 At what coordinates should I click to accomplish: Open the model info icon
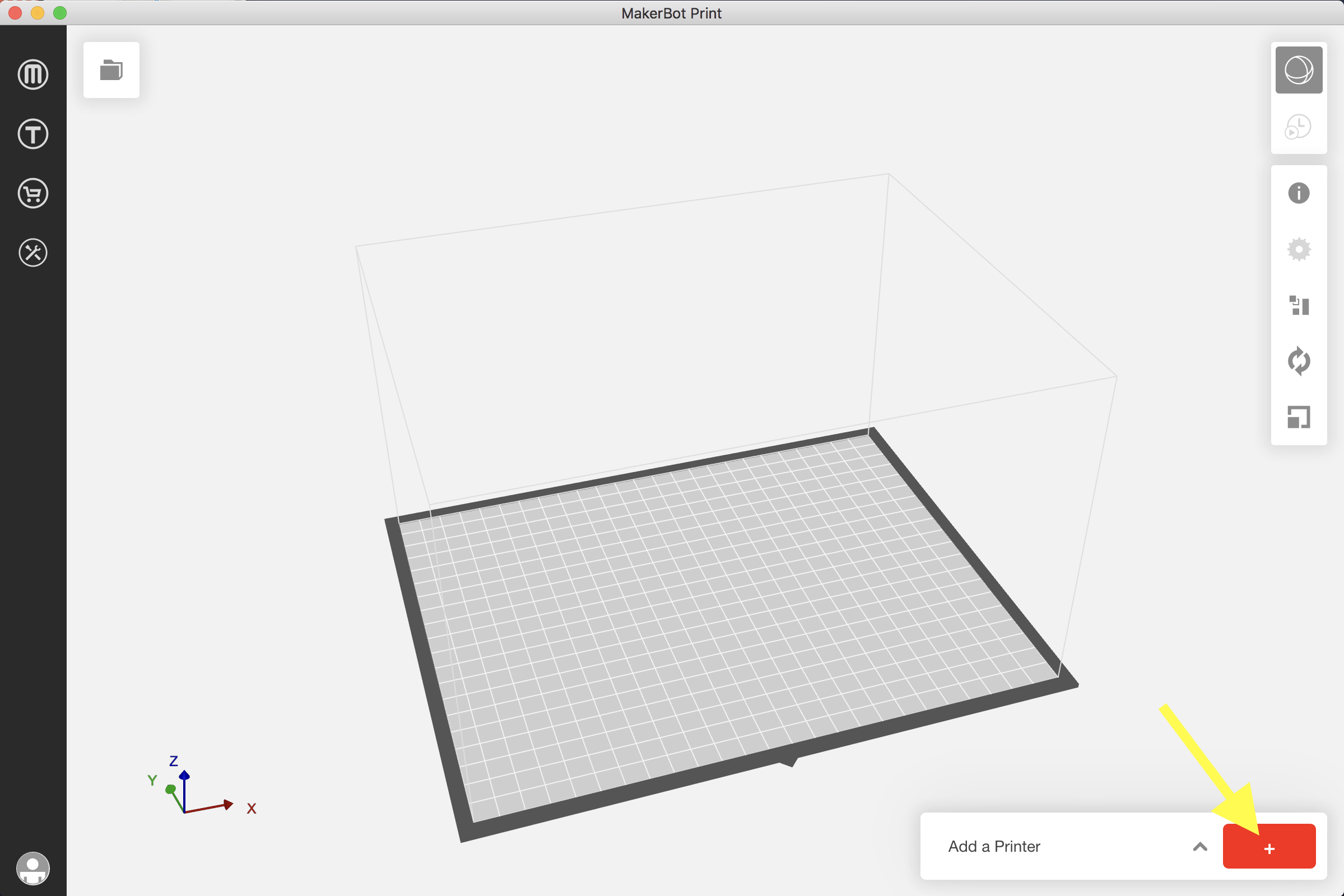click(x=1299, y=193)
